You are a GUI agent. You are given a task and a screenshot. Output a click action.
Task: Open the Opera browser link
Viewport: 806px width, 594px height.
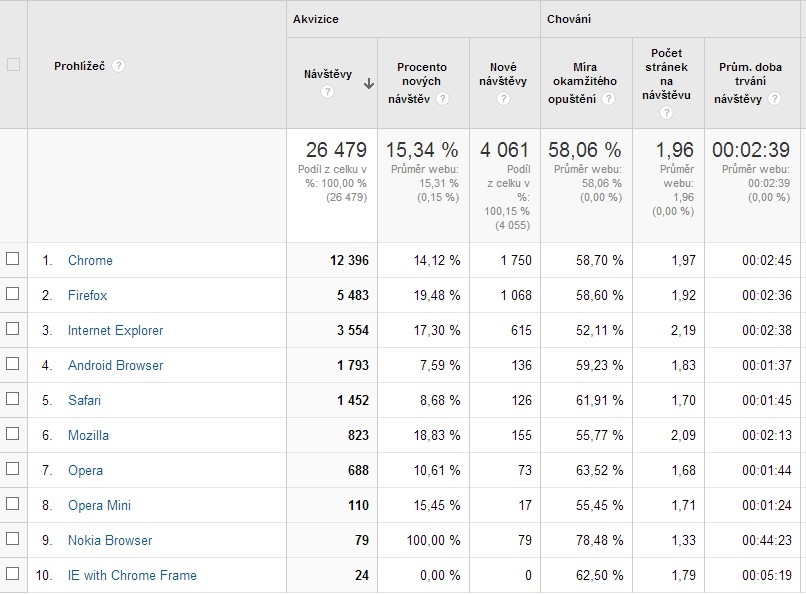point(85,471)
